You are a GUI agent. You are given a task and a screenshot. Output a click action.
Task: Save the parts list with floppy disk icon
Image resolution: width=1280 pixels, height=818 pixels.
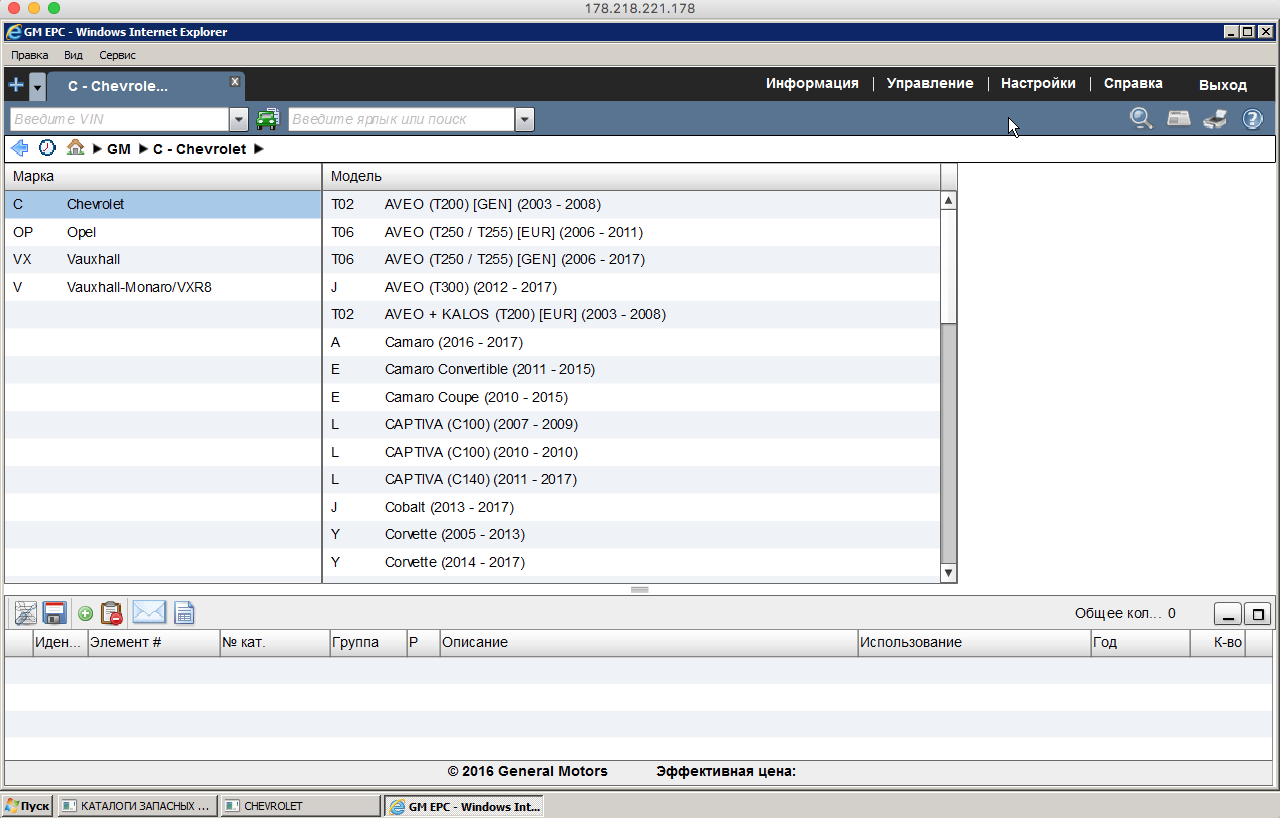[54, 613]
